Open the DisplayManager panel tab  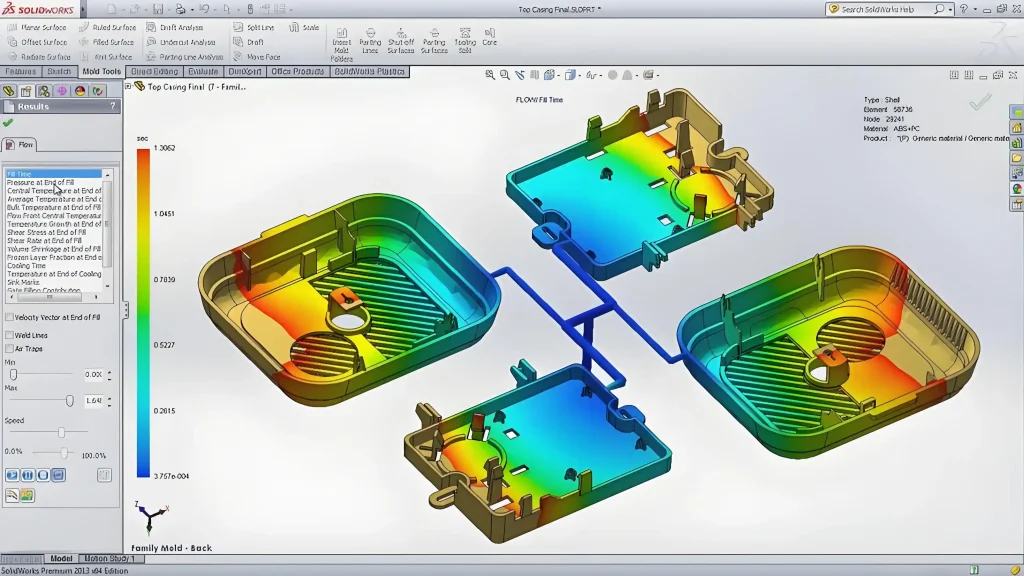80,91
